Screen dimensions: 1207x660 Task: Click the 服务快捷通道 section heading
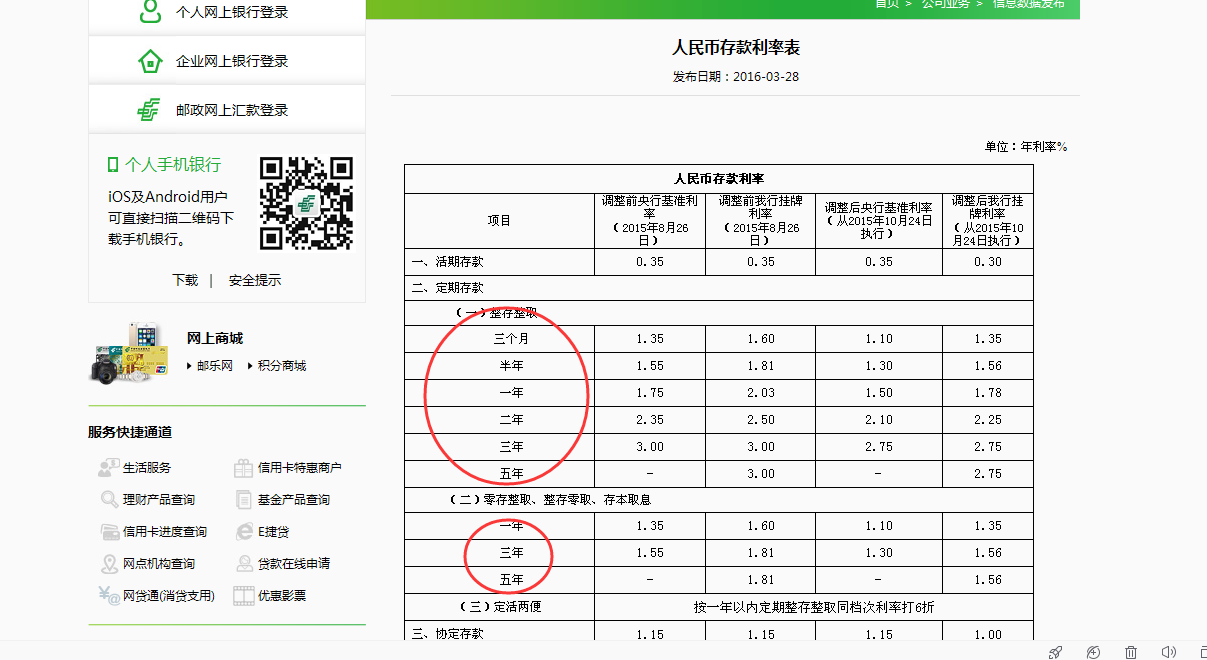(130, 432)
